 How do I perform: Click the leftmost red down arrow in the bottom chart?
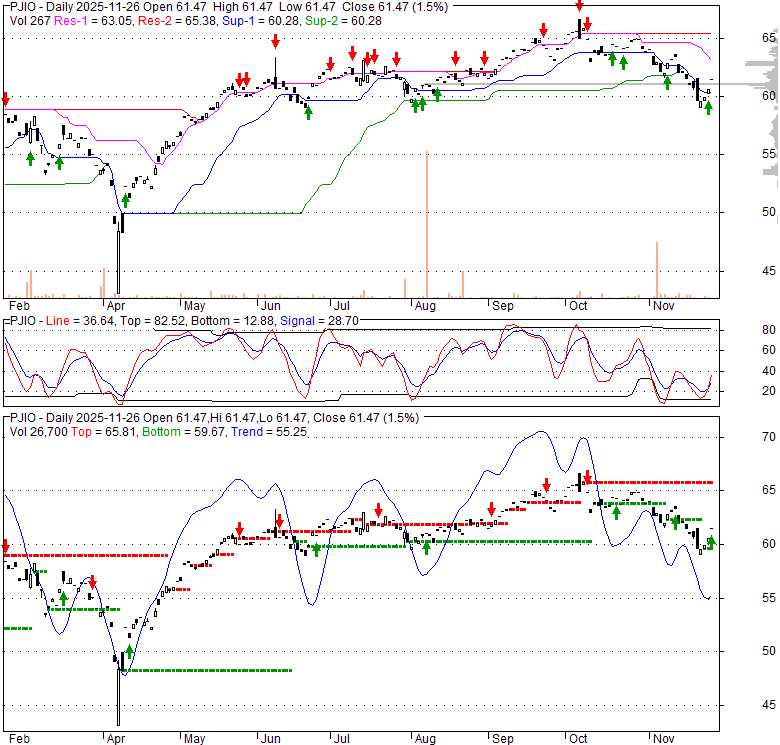(5, 547)
